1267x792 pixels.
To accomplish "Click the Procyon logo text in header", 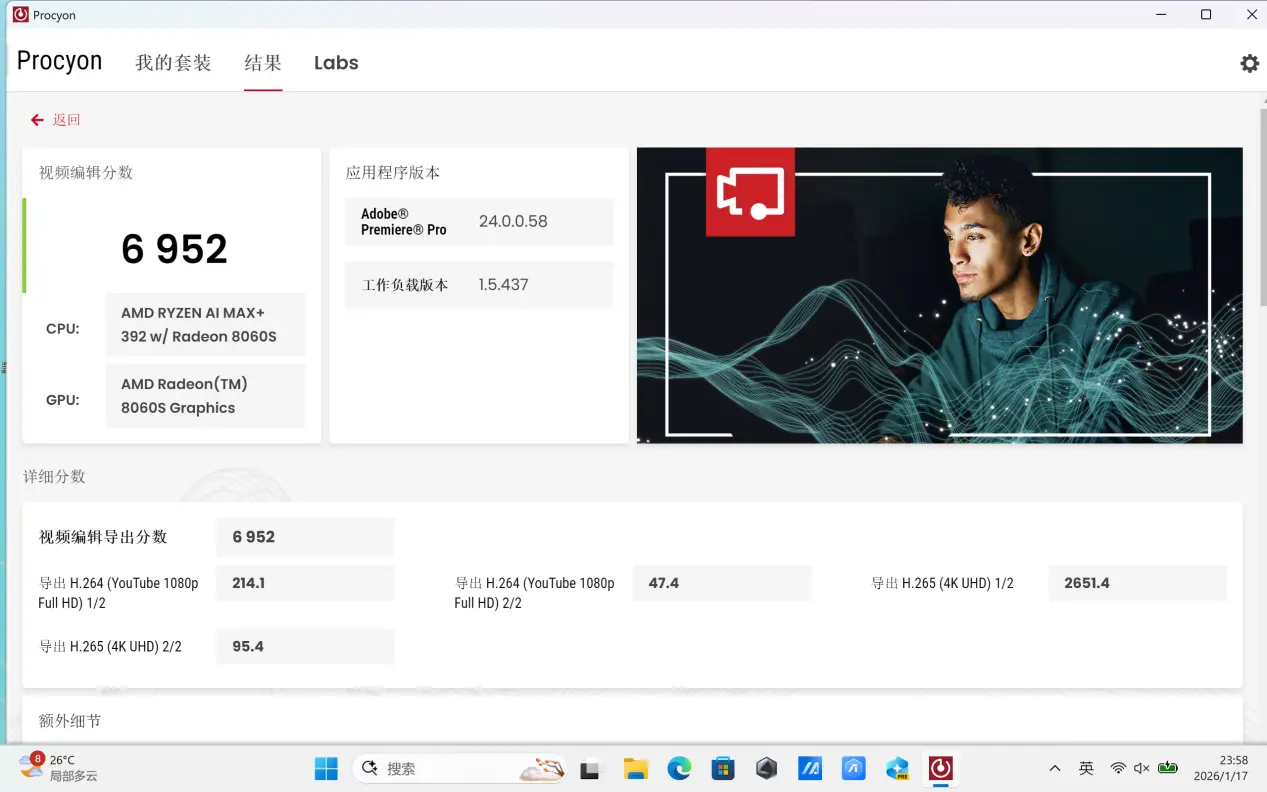I will pyautogui.click(x=59, y=61).
